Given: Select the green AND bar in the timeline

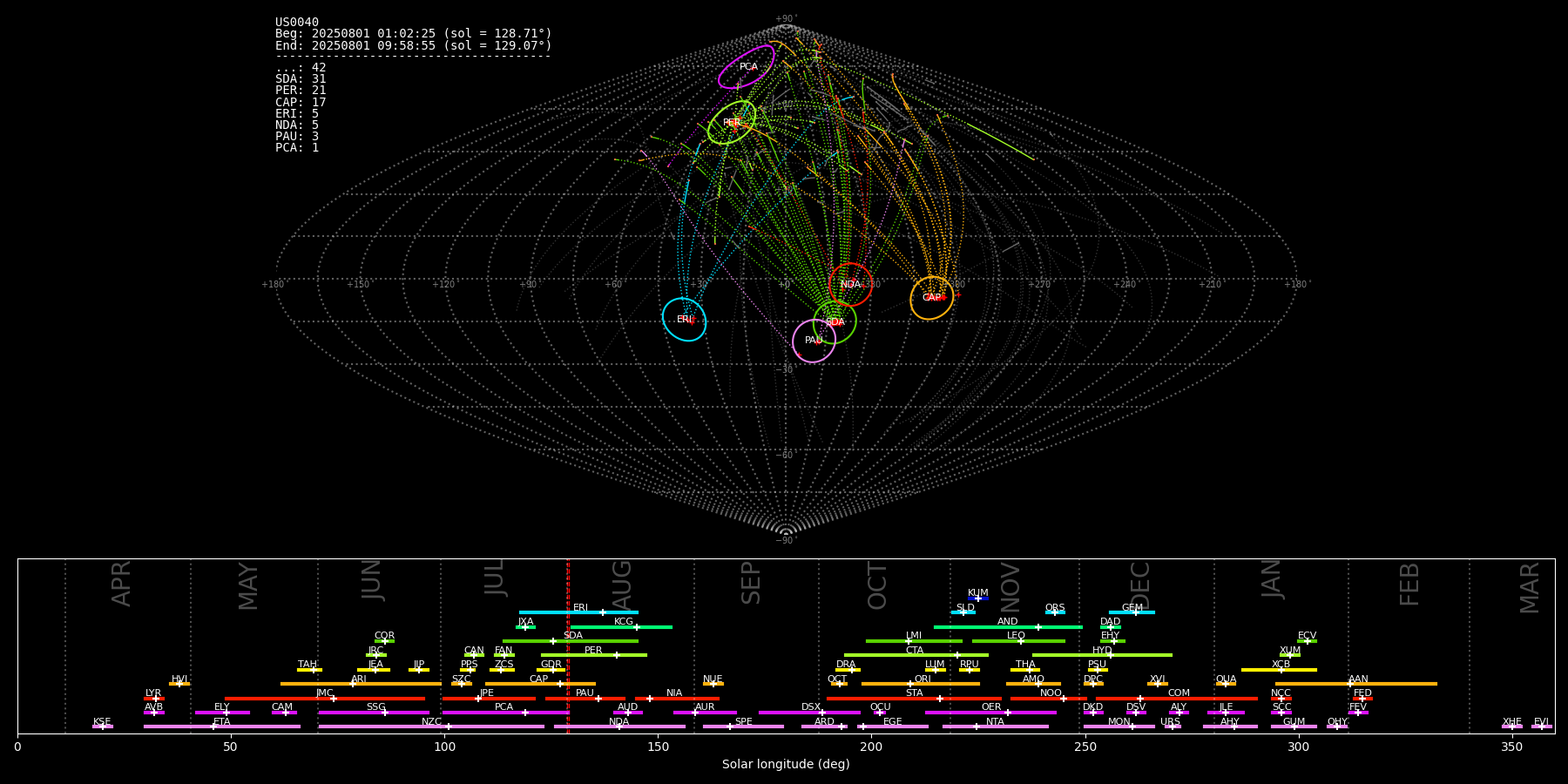Looking at the screenshot, I should pyautogui.click(x=1008, y=627).
